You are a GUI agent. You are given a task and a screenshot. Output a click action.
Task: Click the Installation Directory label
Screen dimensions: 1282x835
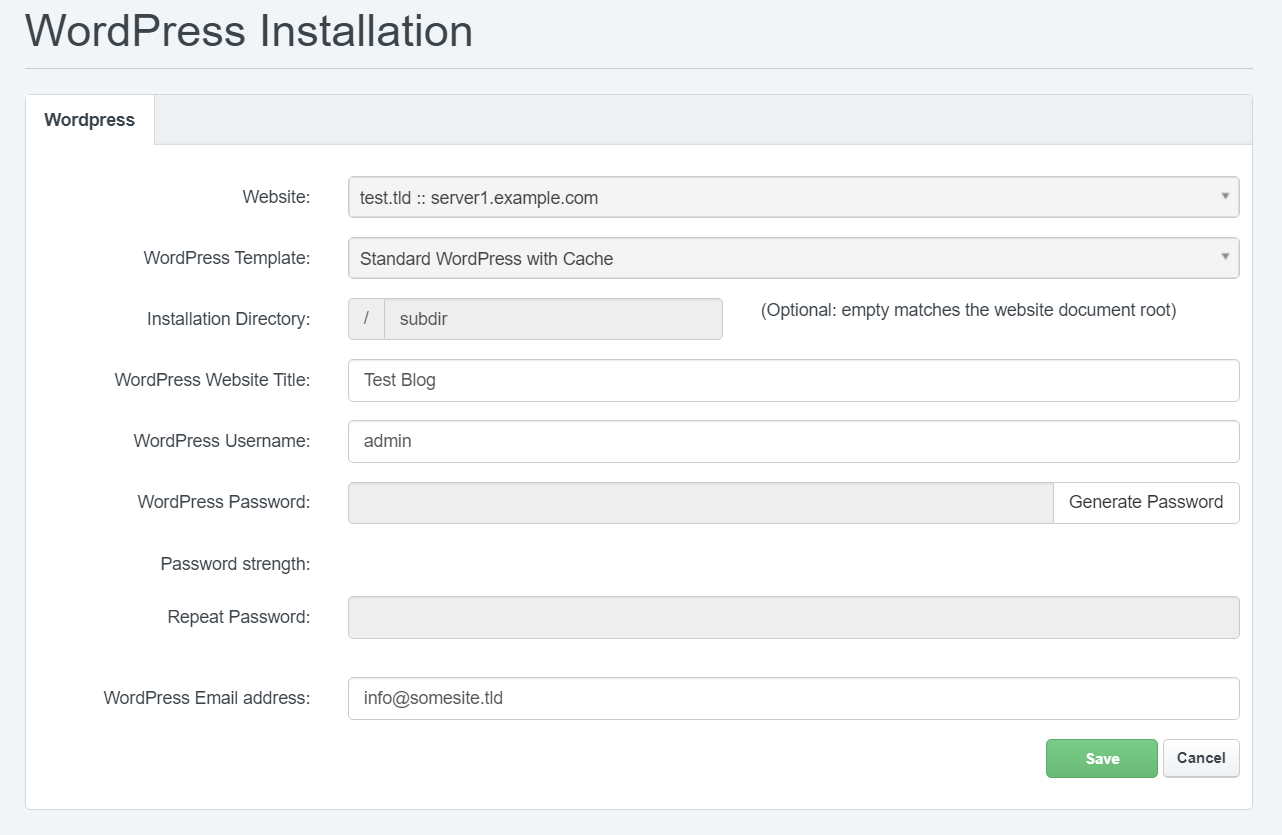pyautogui.click(x=229, y=319)
